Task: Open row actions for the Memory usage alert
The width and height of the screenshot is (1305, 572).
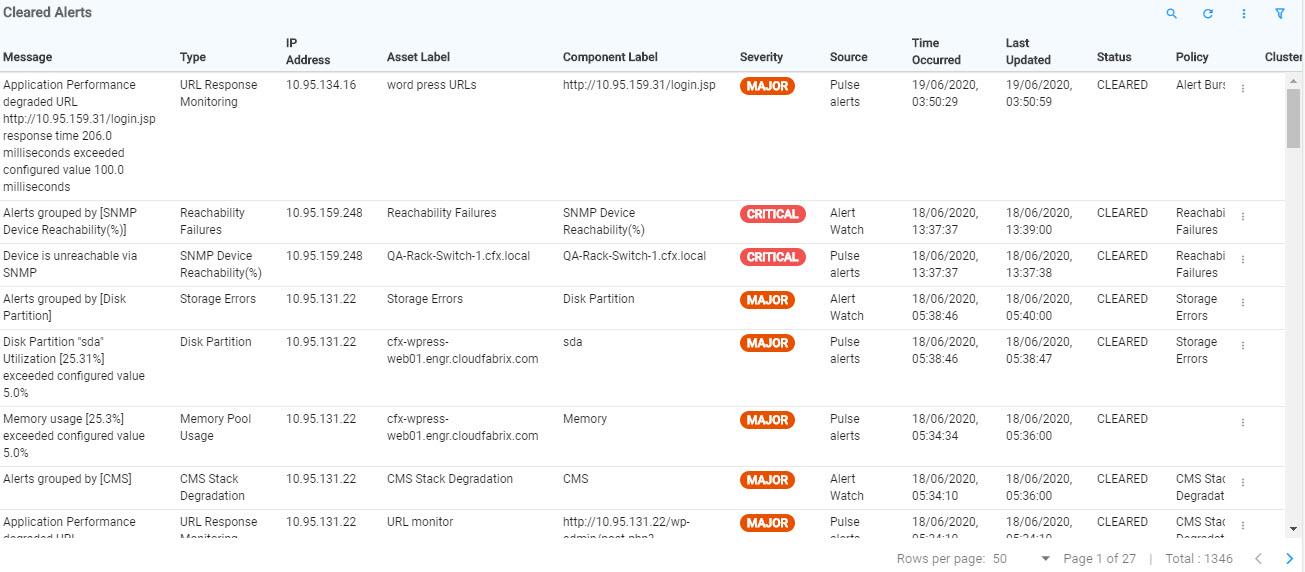Action: click(x=1243, y=422)
